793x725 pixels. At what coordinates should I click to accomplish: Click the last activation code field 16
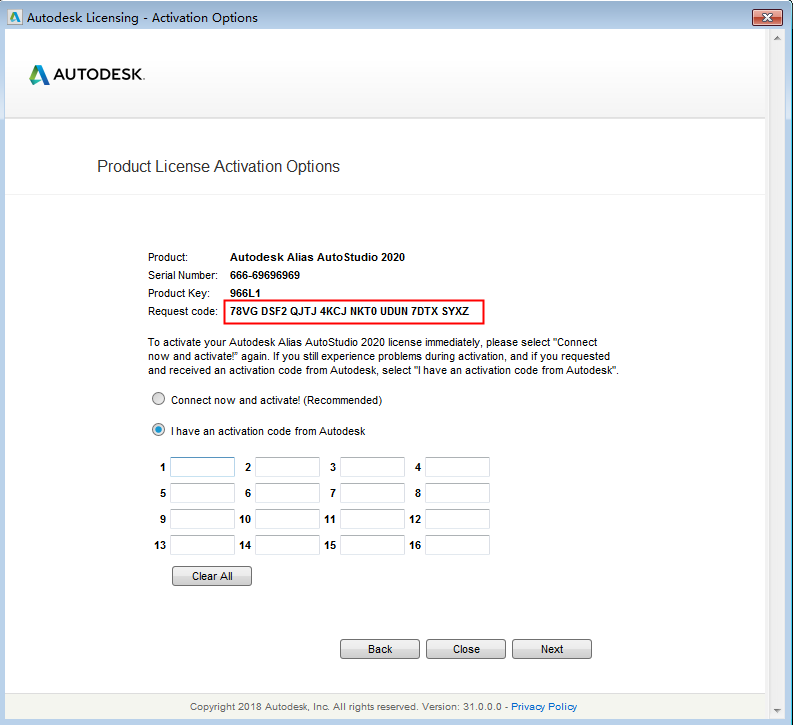coord(457,545)
